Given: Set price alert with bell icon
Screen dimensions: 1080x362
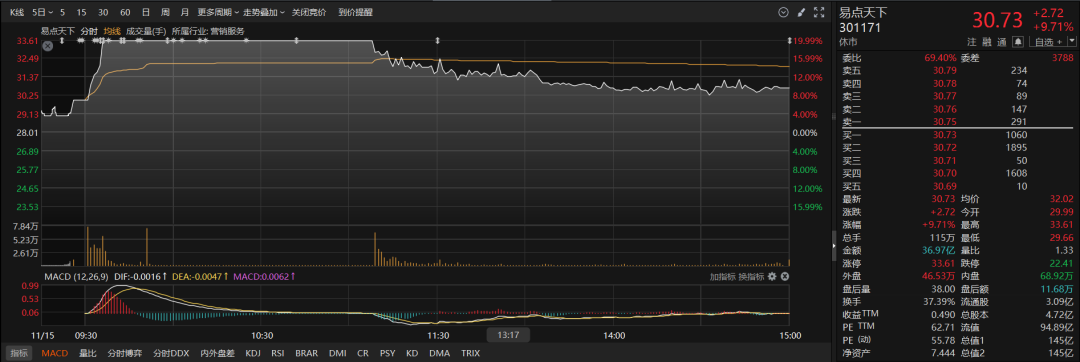Looking at the screenshot, I should tap(1018, 42).
